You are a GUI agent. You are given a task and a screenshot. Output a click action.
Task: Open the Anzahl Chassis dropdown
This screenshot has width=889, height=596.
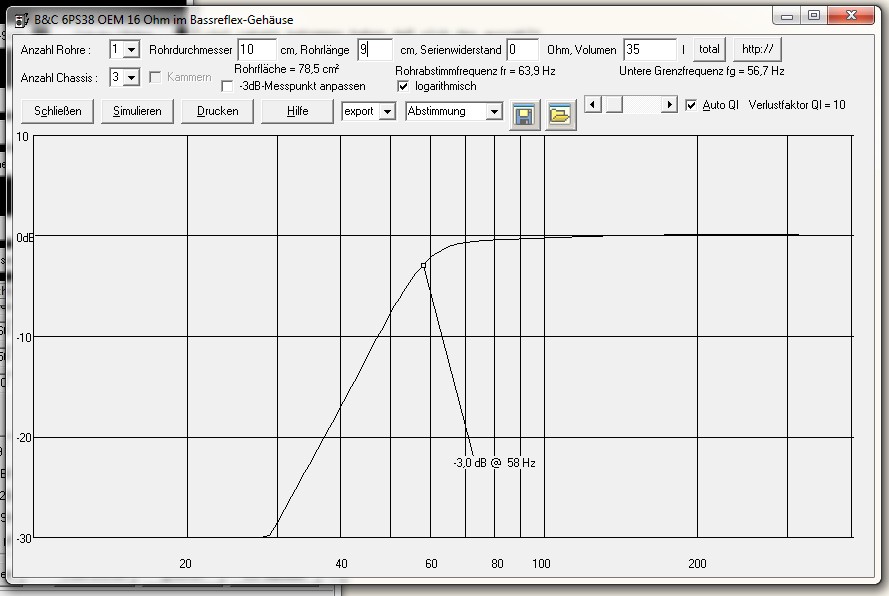[x=131, y=77]
